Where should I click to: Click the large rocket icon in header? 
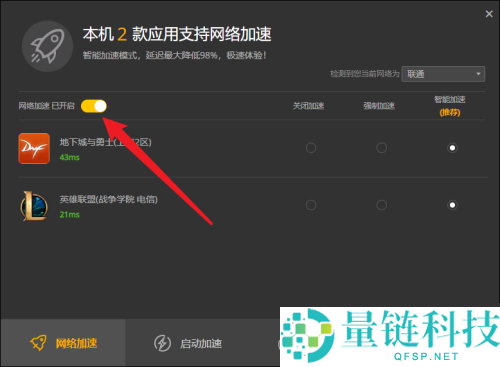click(x=47, y=46)
